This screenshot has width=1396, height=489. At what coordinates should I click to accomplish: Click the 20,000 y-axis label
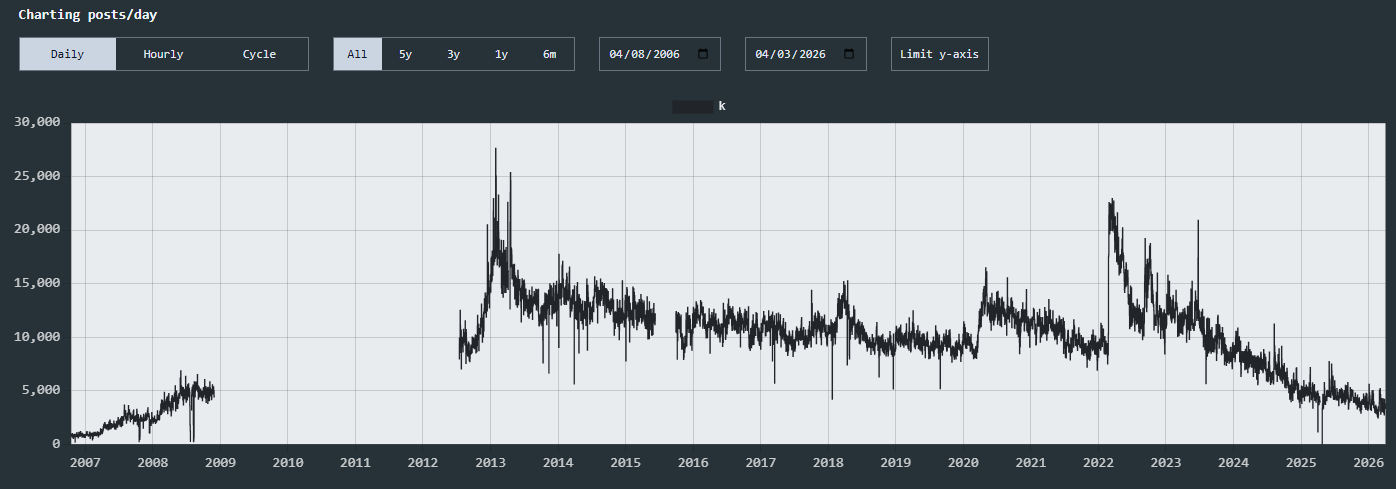[x=38, y=230]
